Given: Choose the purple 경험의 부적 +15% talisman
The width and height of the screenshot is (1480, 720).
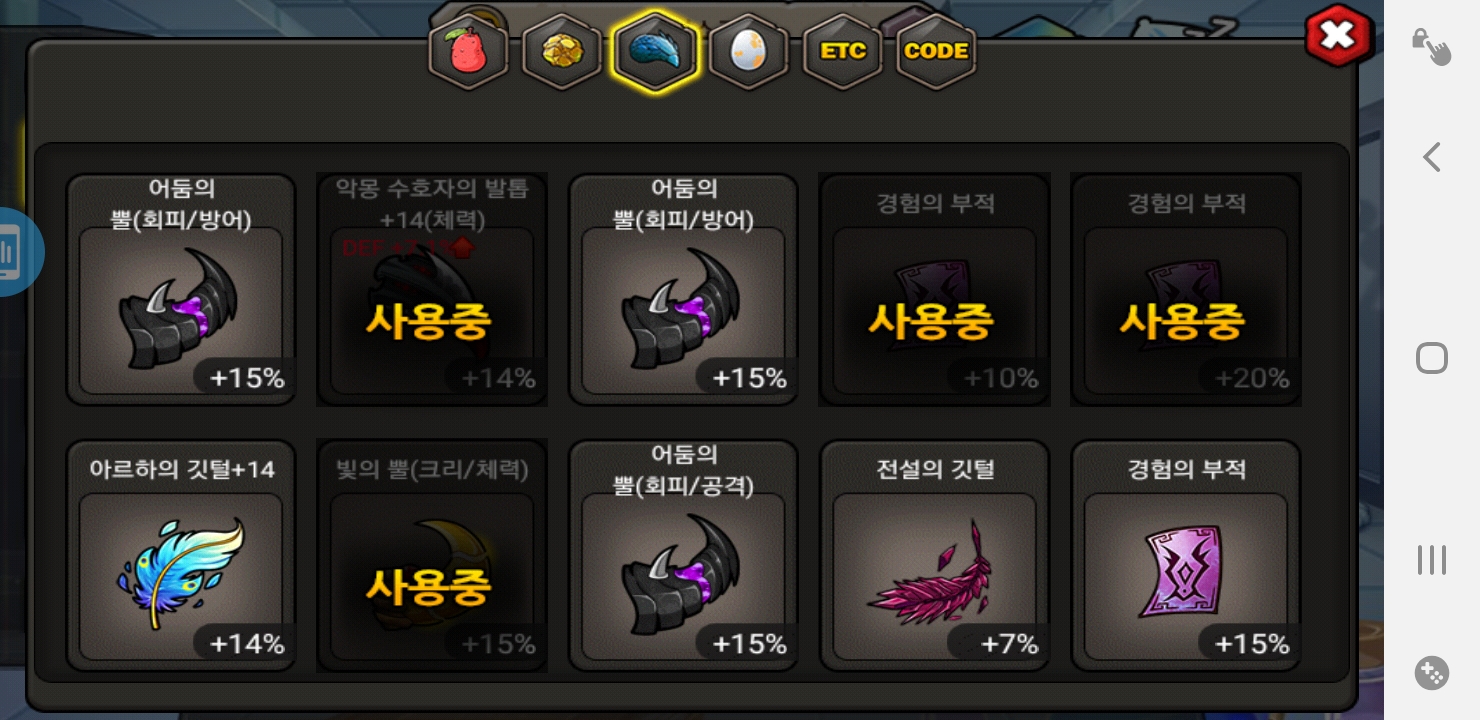Looking at the screenshot, I should 1186,555.
